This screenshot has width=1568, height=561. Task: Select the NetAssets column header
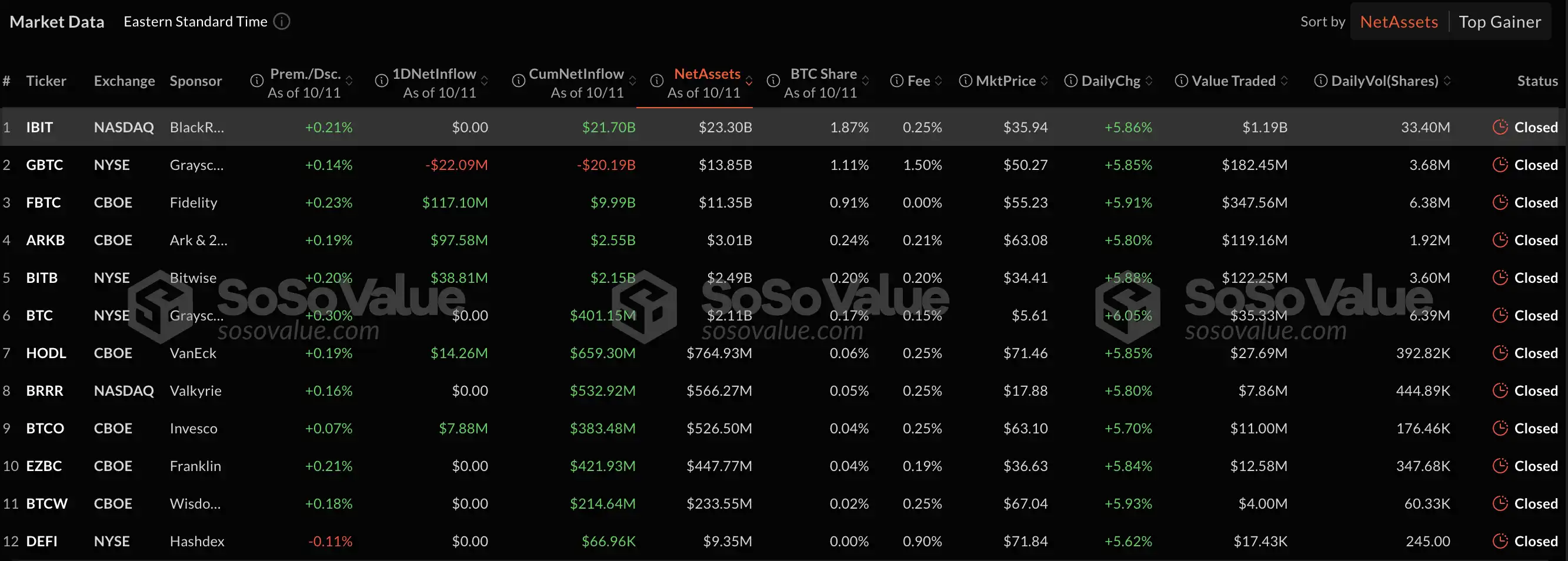point(707,74)
